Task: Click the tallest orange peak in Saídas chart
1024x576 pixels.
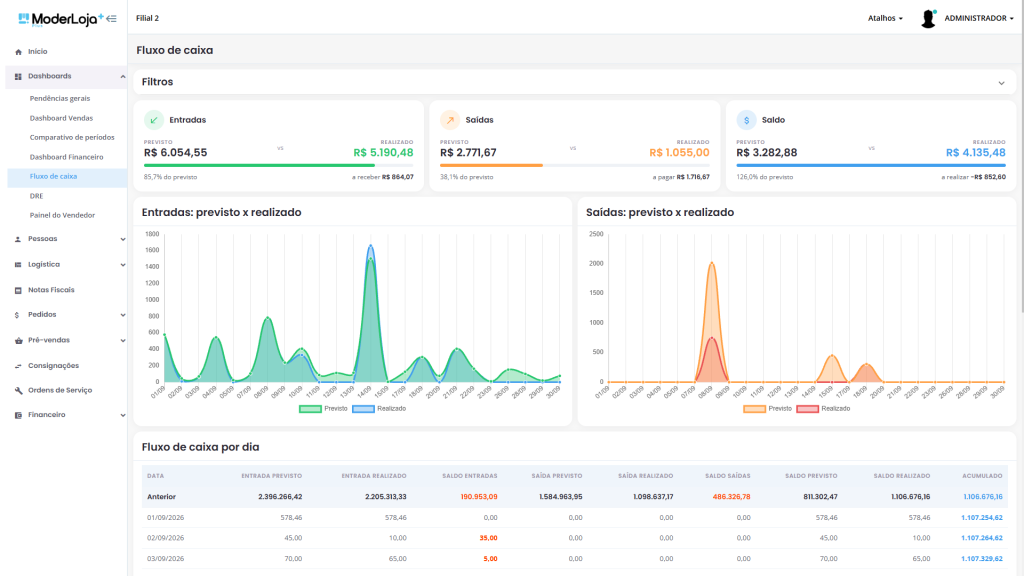Action: point(712,263)
